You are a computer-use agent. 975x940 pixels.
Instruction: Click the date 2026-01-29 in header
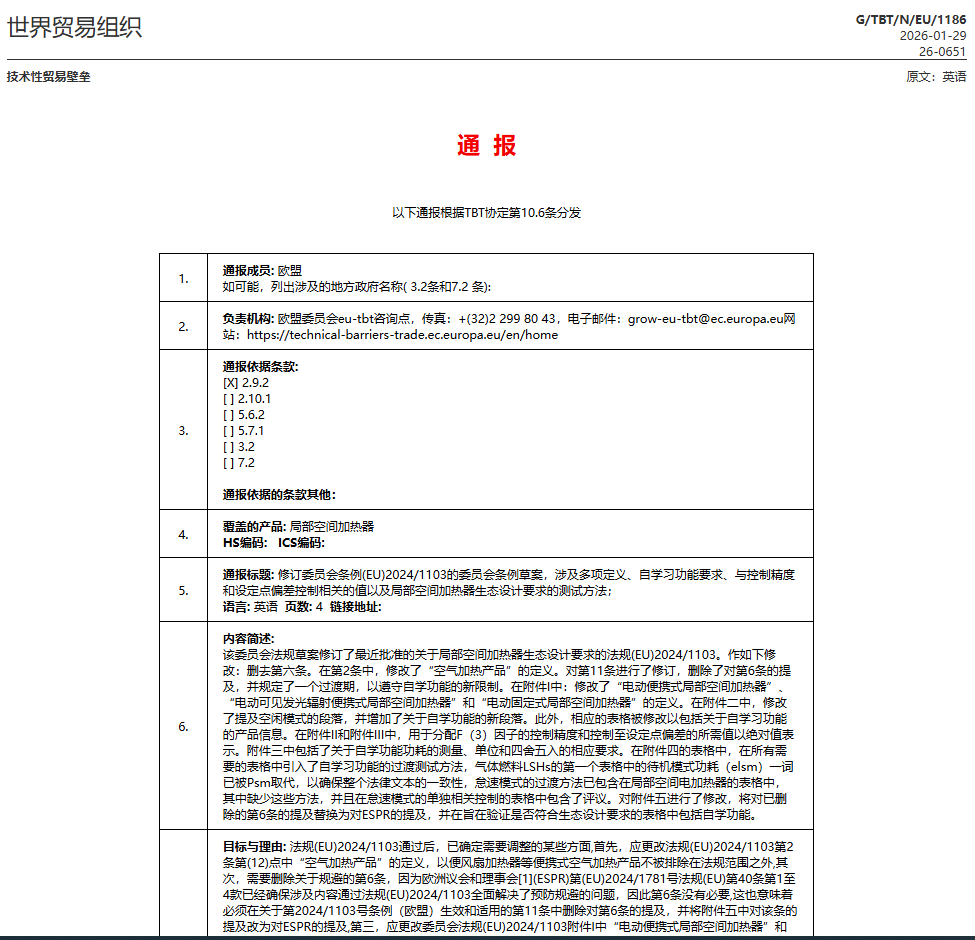[x=933, y=35]
